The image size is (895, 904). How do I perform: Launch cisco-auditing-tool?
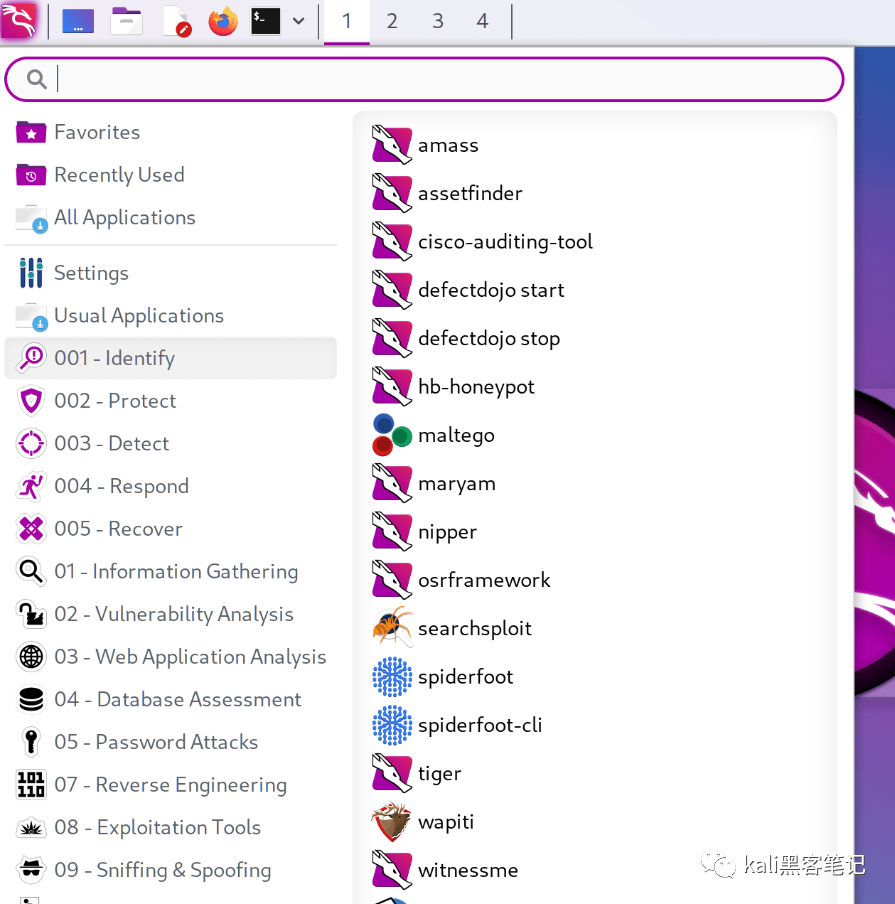(595, 242)
